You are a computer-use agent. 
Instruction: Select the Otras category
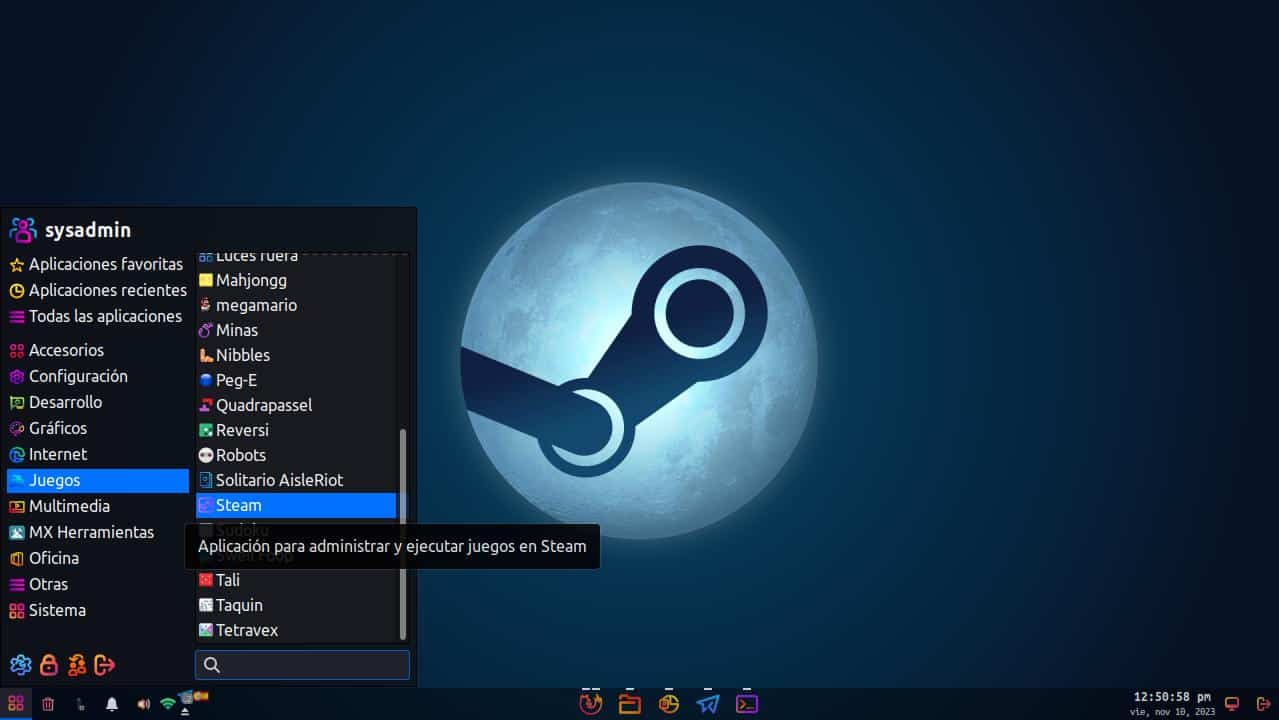97,584
